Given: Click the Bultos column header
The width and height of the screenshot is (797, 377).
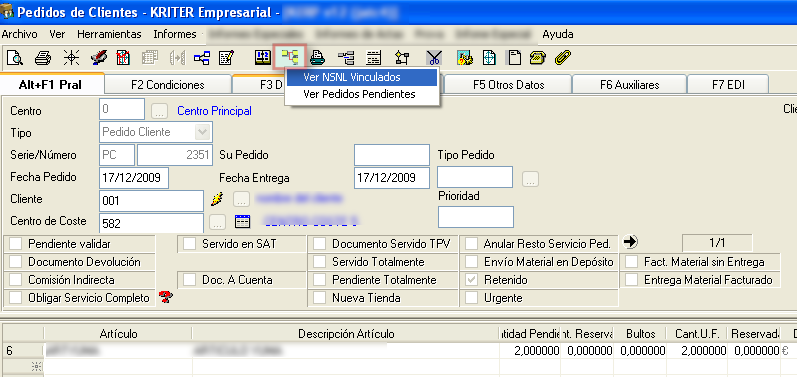Looking at the screenshot, I should (x=641, y=334).
